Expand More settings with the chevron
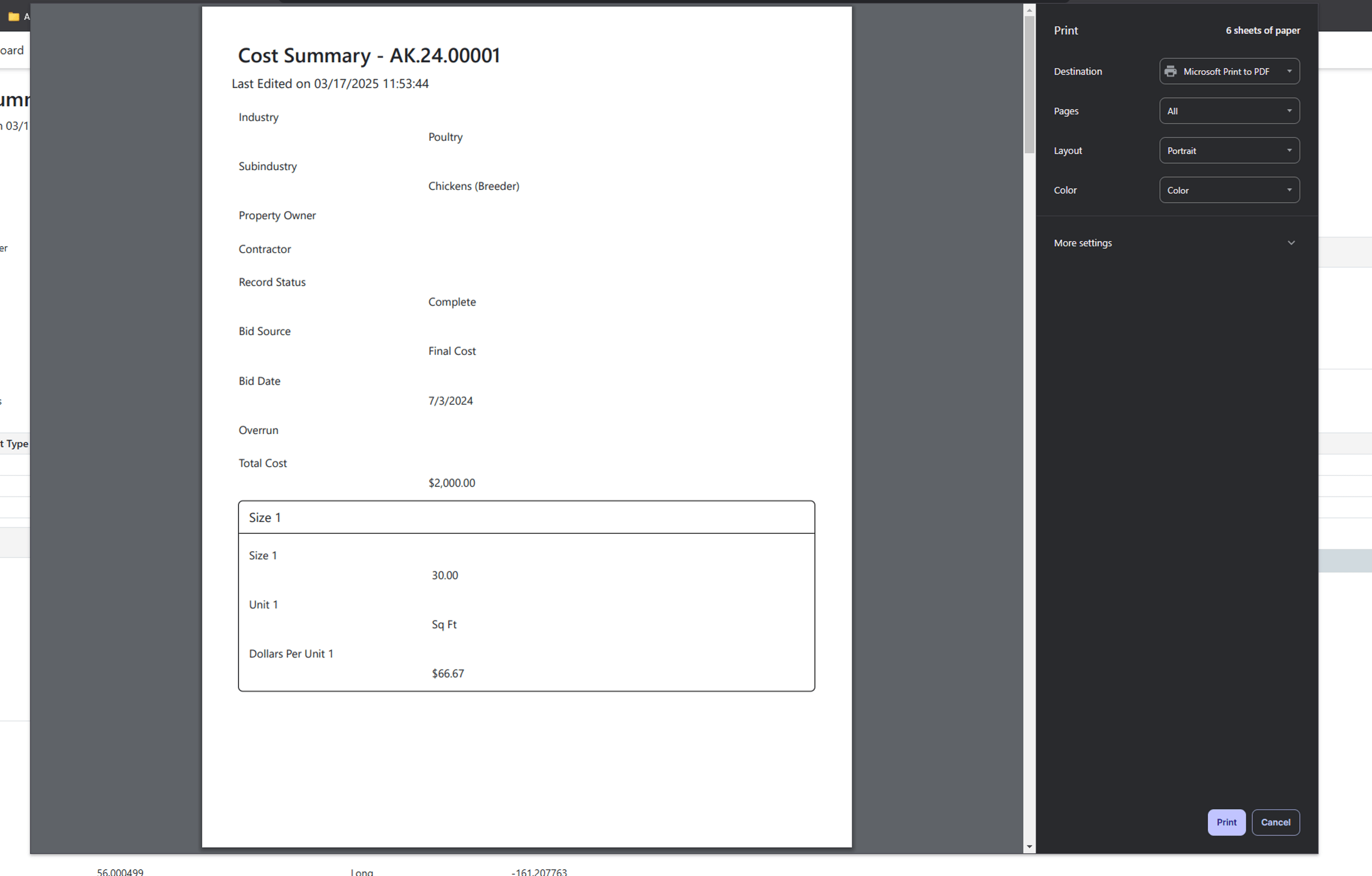 click(1291, 243)
